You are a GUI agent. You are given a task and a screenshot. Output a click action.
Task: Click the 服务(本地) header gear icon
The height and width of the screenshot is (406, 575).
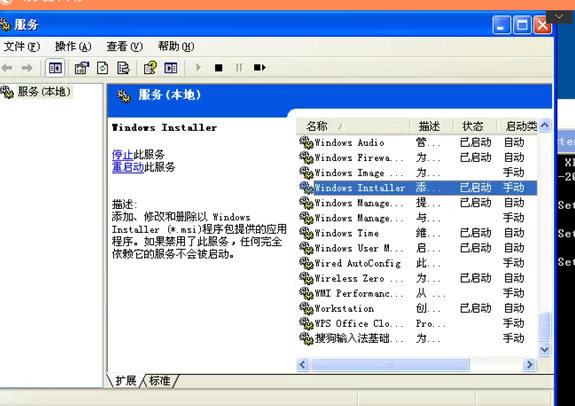[x=124, y=96]
